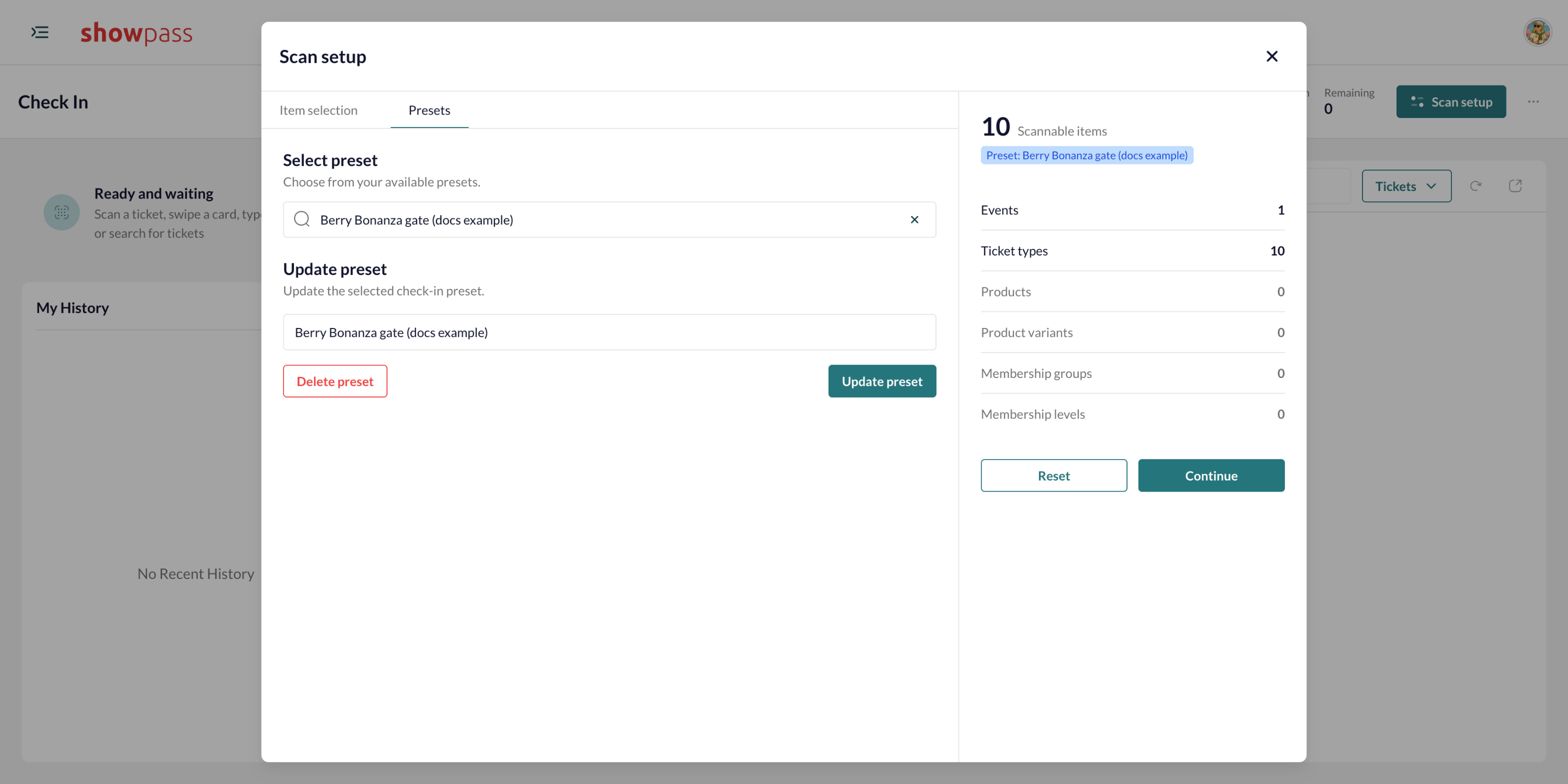Toggle the sidebar menu icon
The image size is (1568, 784).
pyautogui.click(x=40, y=32)
